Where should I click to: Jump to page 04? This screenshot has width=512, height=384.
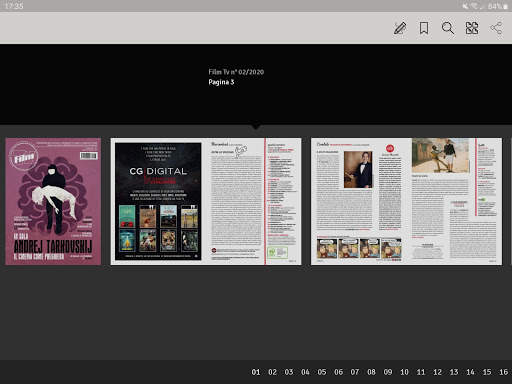(305, 372)
